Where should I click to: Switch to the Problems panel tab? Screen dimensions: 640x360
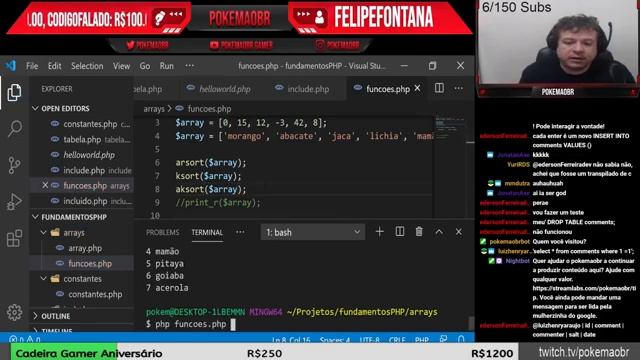[162, 232]
